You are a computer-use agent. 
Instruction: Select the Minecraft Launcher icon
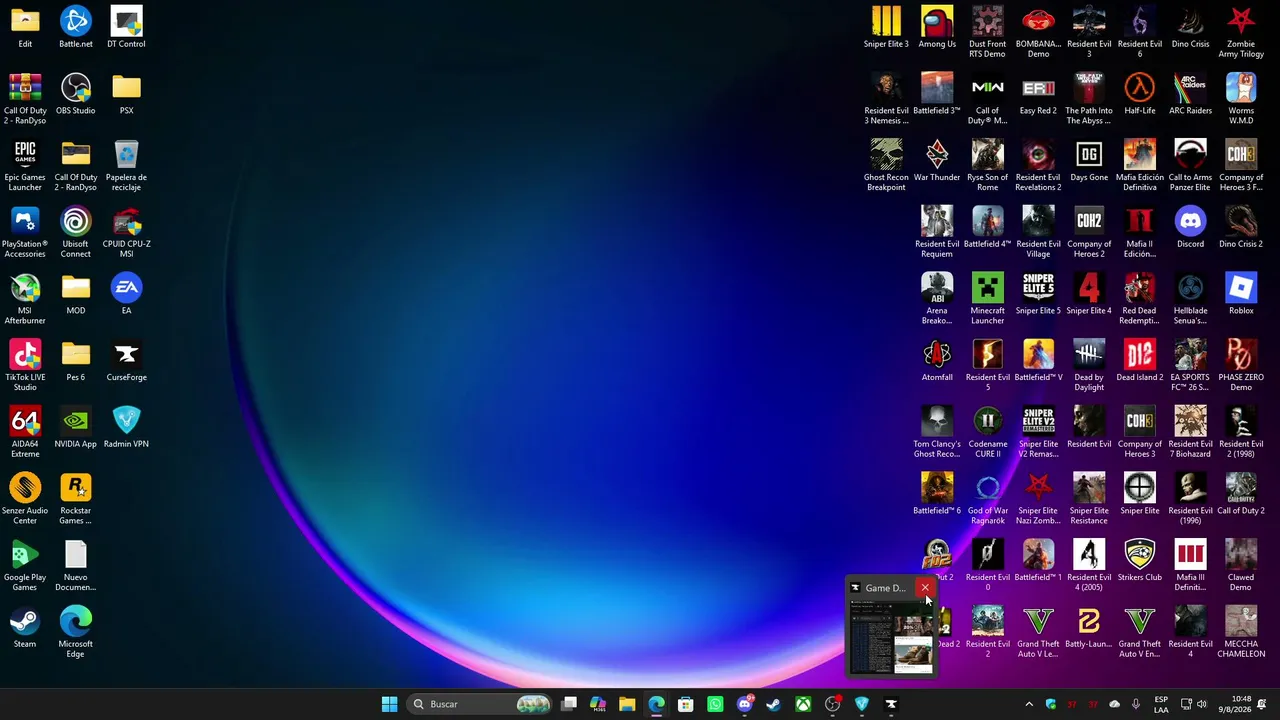click(987, 299)
